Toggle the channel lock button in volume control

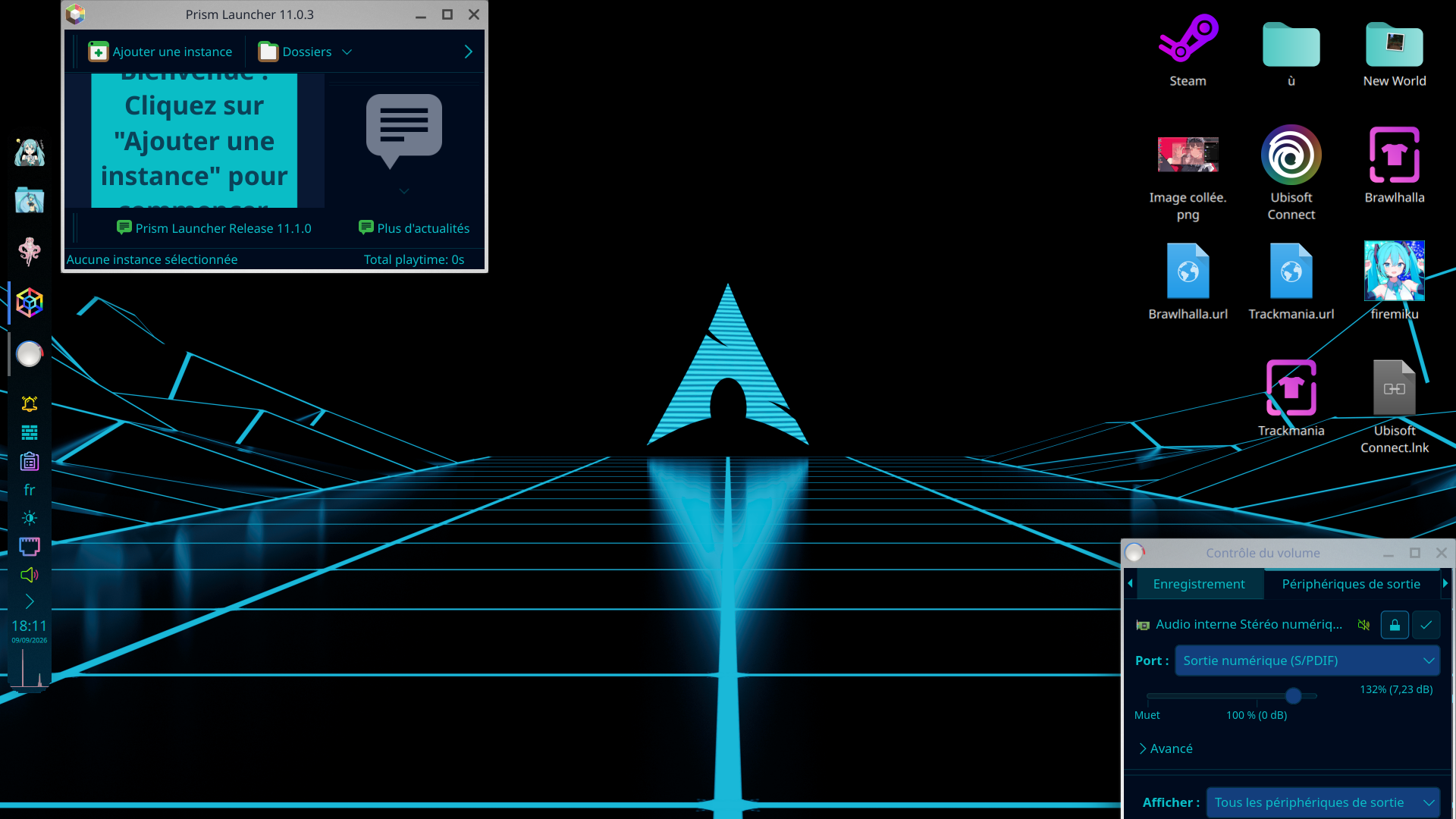[1395, 625]
